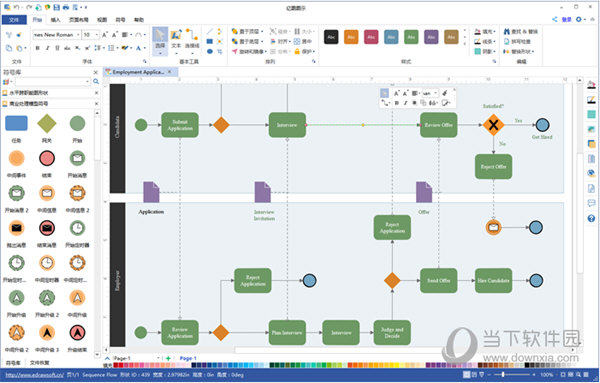600x383 pixels.
Task: Add a new page with green plus
Action: point(168,359)
